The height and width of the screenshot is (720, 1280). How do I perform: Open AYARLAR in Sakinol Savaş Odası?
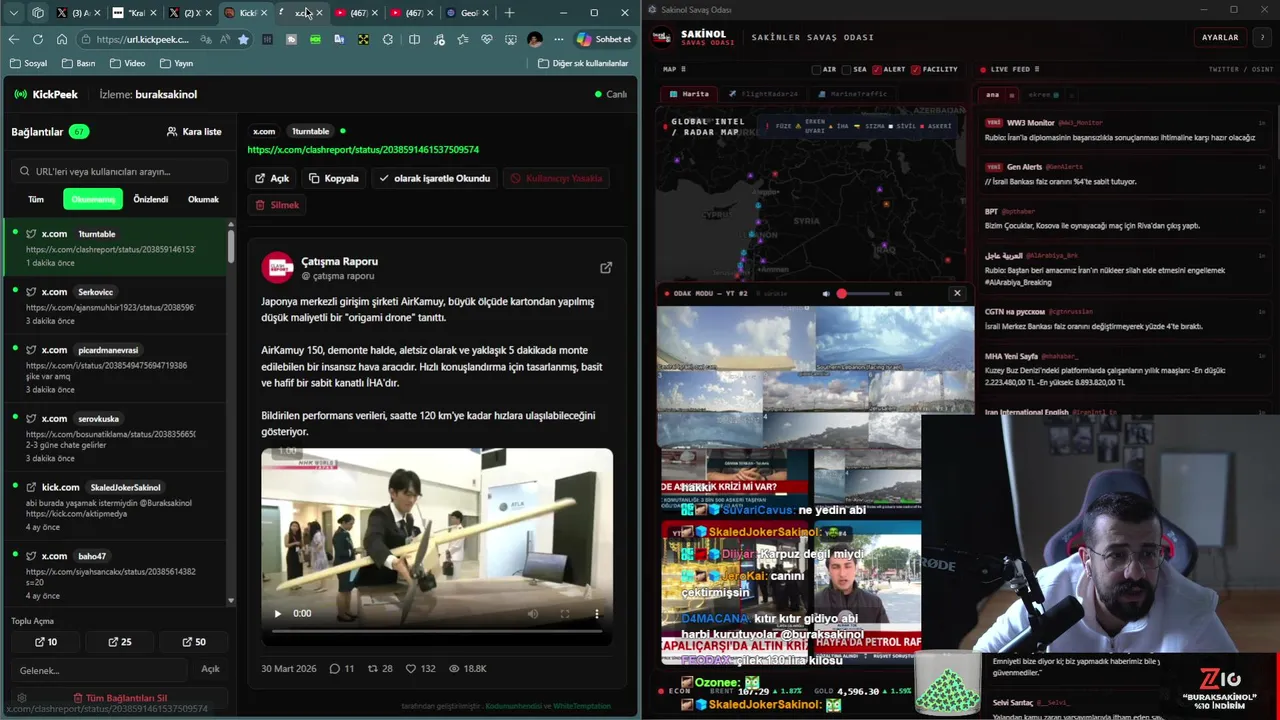[x=1220, y=37]
